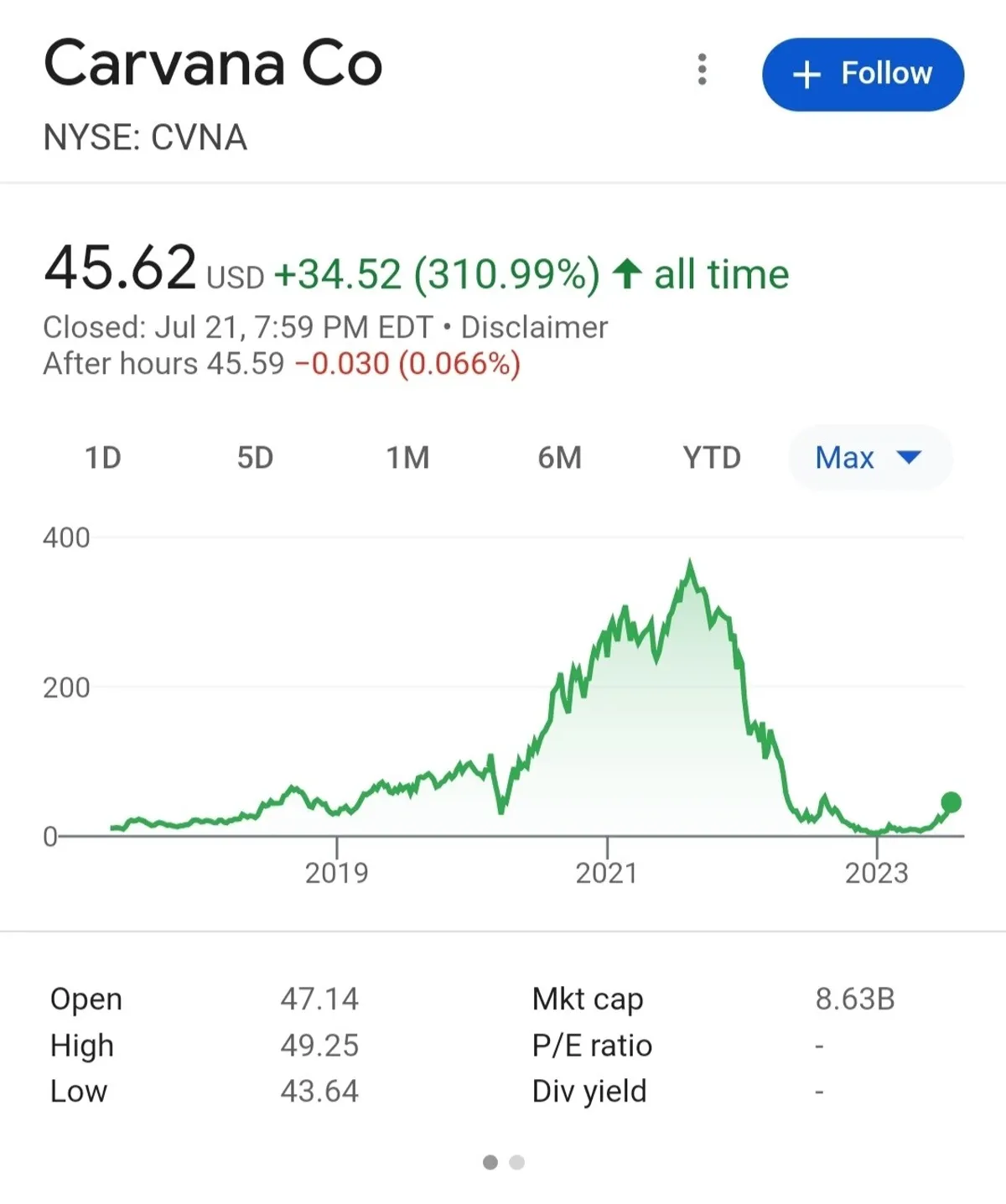This screenshot has width=1006, height=1204.
Task: Switch chart to 6M range
Action: [559, 458]
